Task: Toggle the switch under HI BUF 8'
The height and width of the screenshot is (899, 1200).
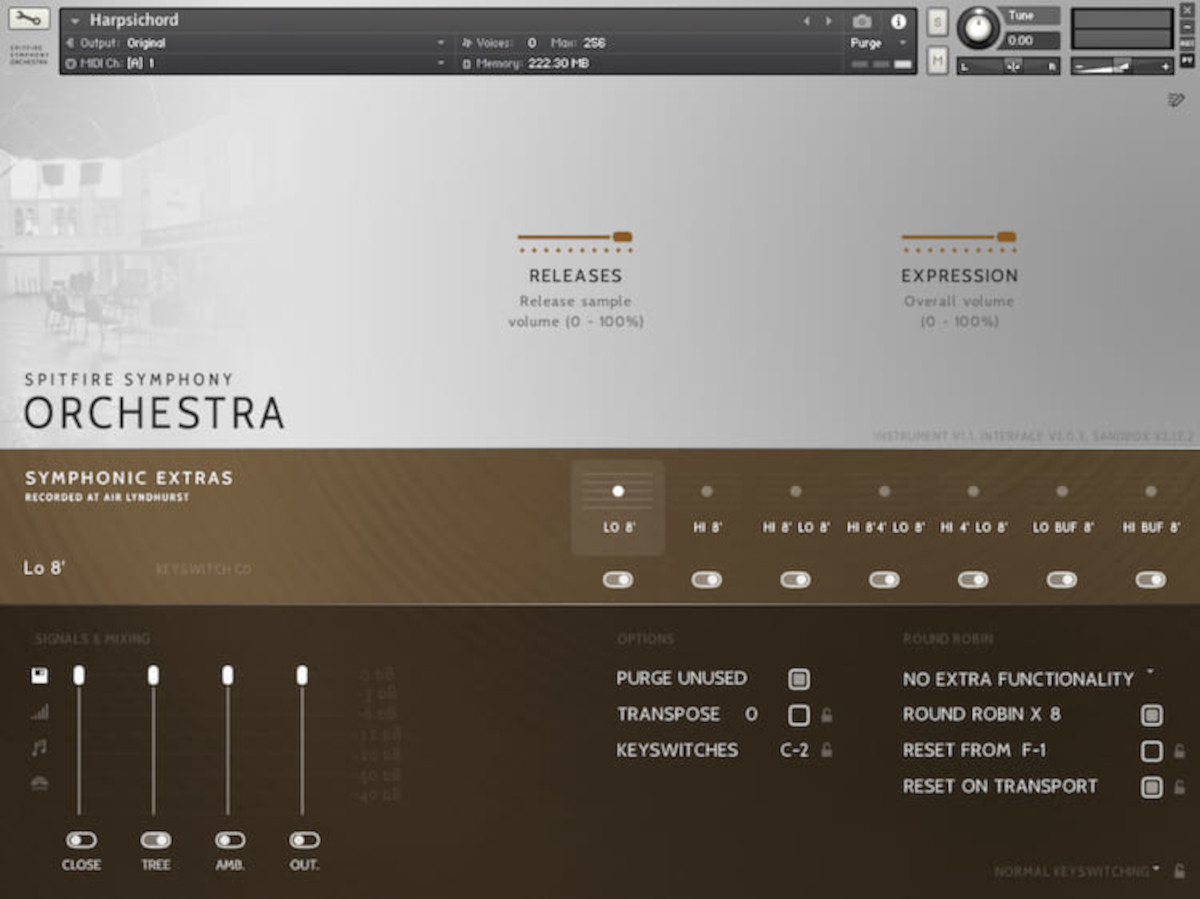Action: (1151, 580)
